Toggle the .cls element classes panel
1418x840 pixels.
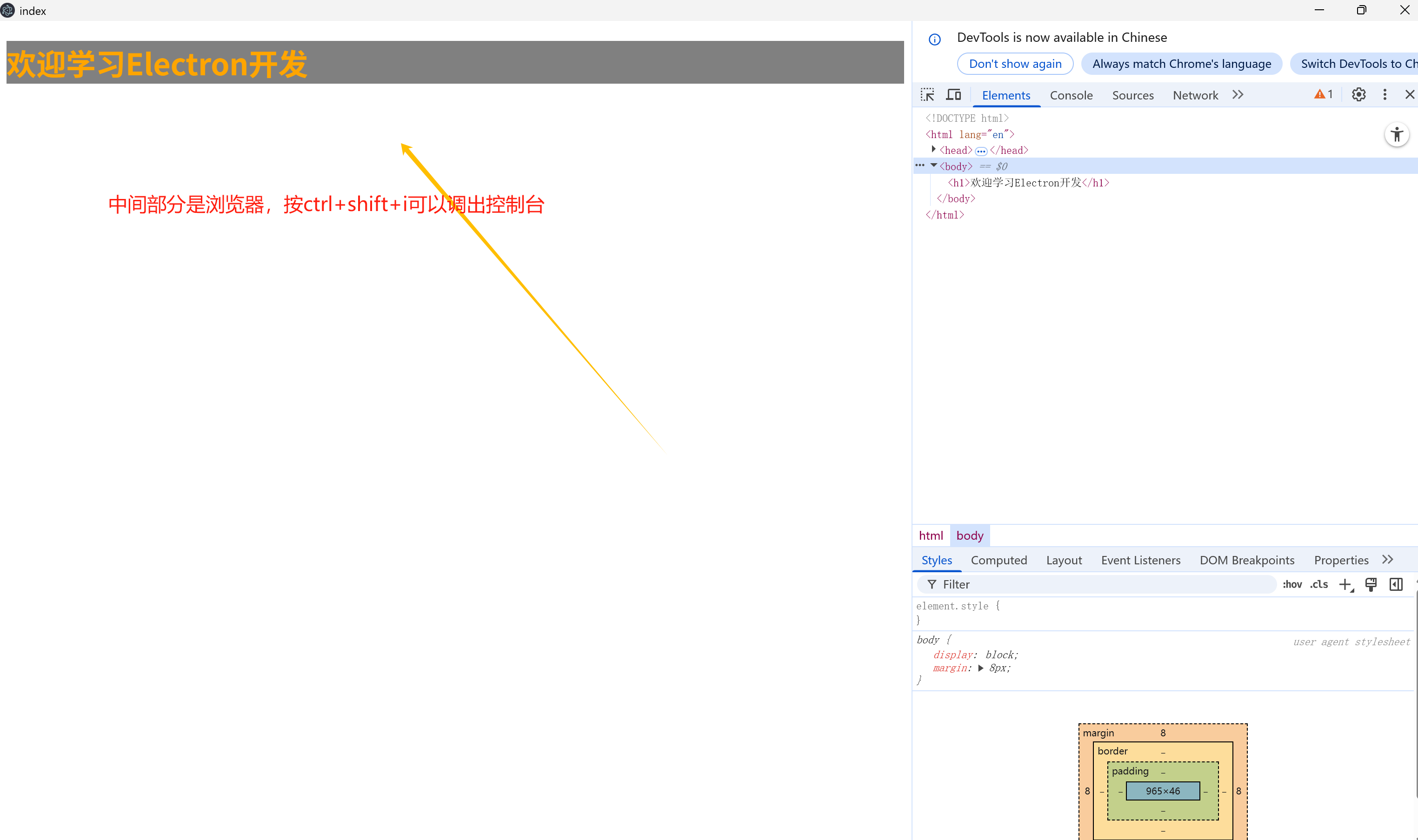point(1319,584)
